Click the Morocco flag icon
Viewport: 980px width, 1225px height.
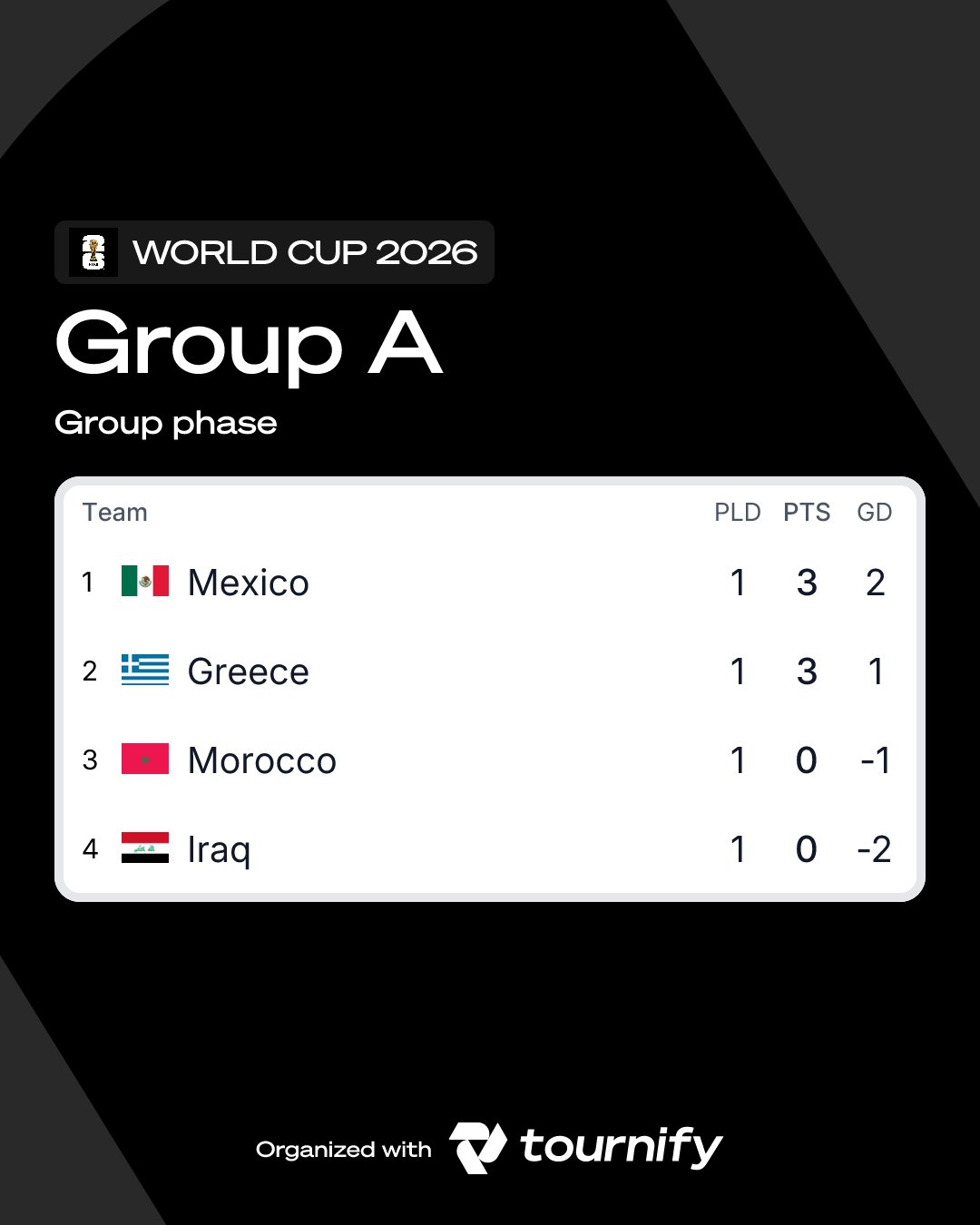145,759
